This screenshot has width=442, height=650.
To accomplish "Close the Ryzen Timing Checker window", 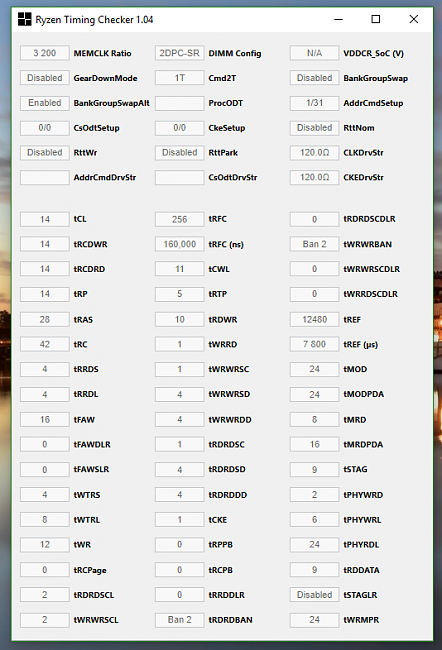I will (x=413, y=19).
